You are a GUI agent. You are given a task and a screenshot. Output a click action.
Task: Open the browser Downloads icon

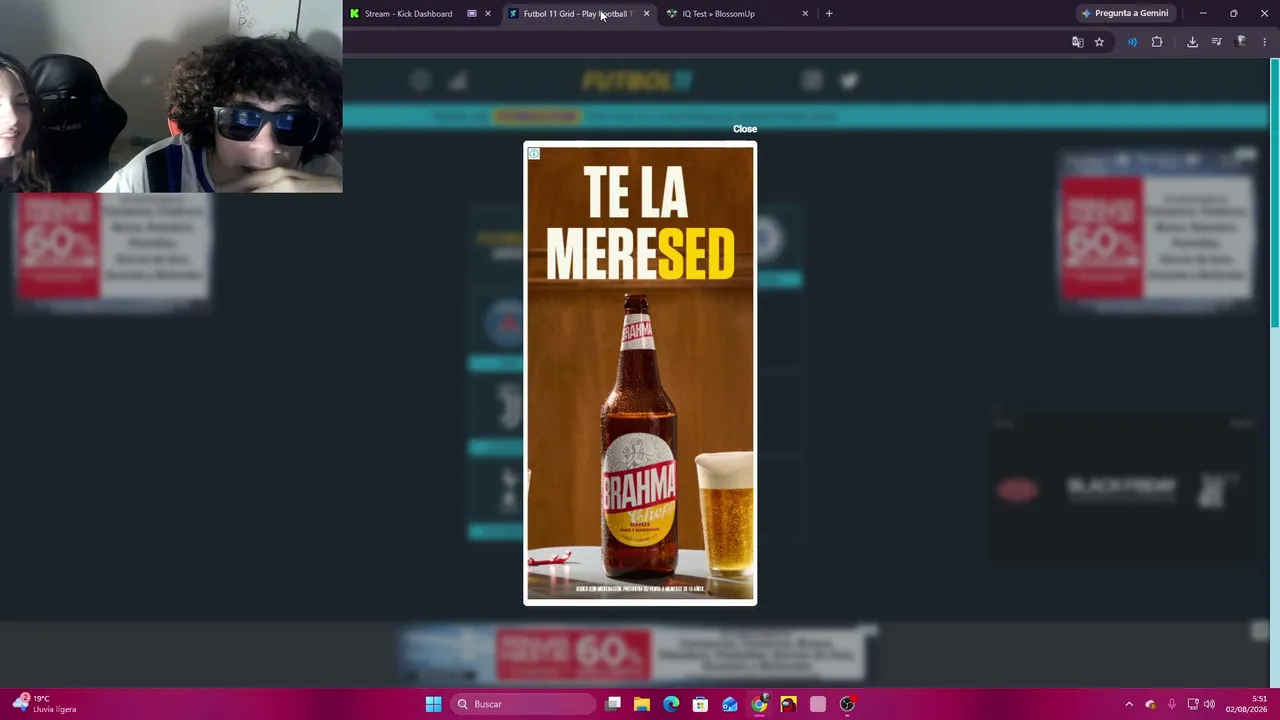(1192, 42)
